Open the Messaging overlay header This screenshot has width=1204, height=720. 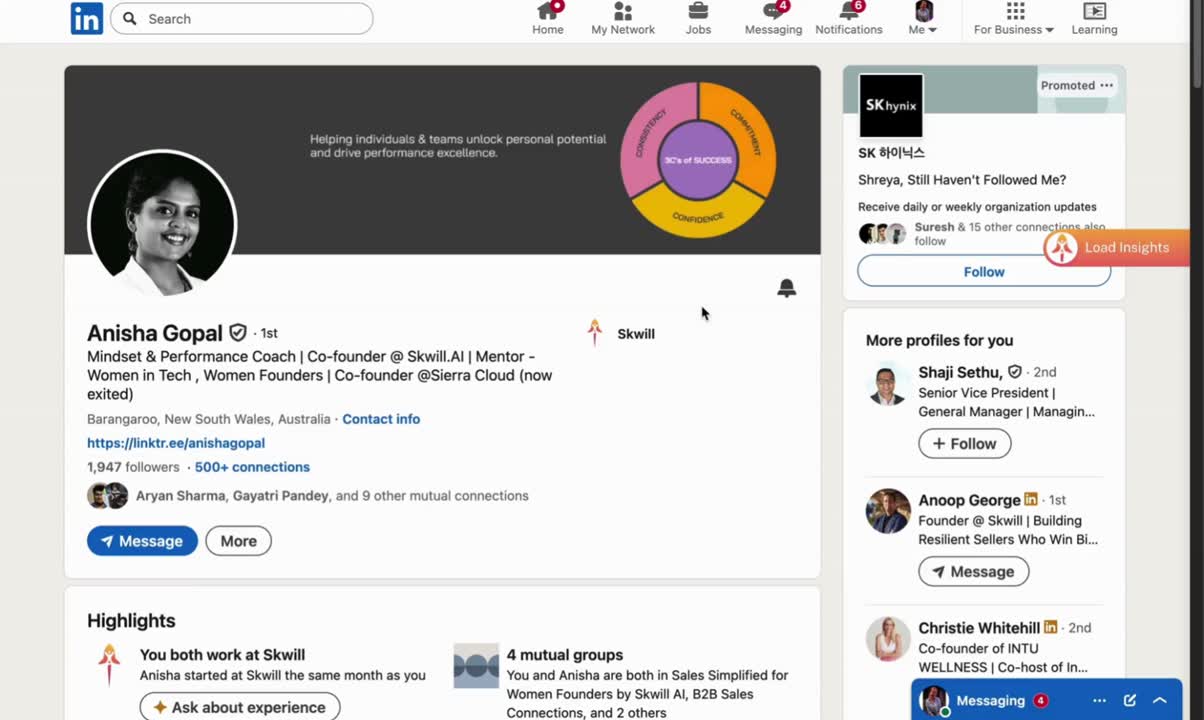click(1047, 700)
